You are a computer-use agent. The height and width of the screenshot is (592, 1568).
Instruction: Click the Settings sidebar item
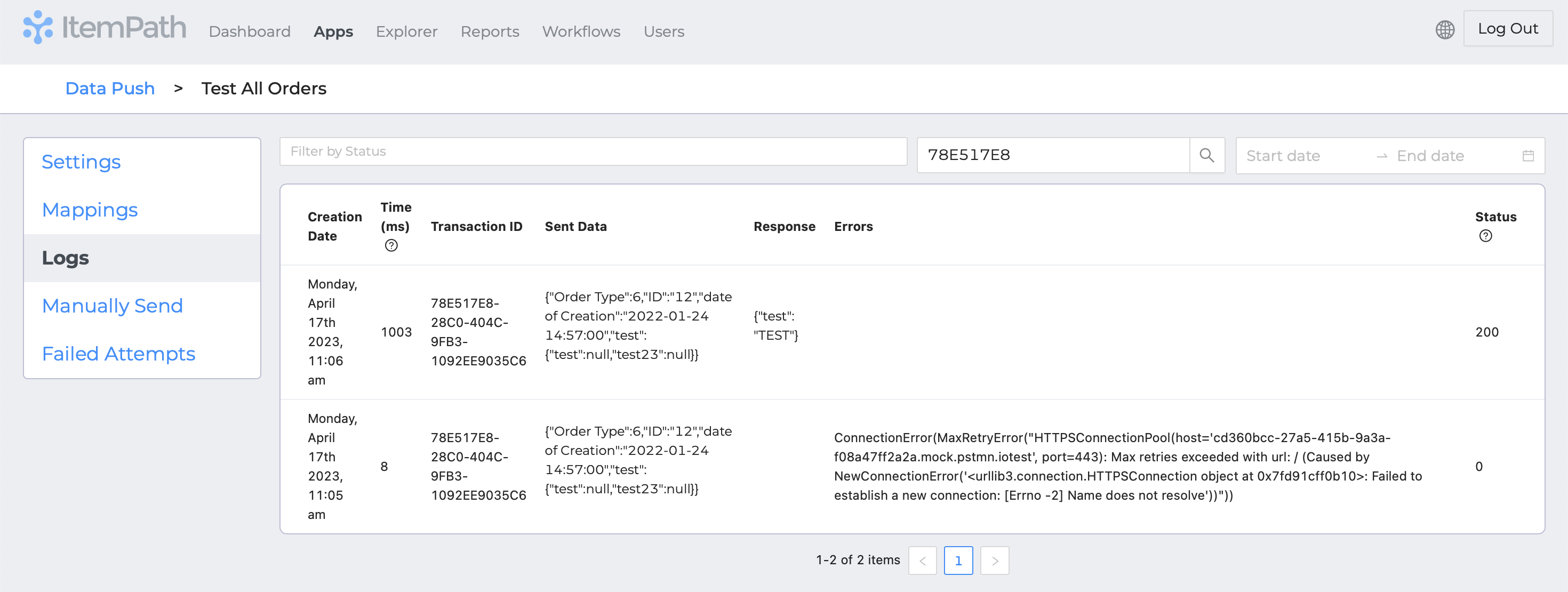[x=81, y=162]
